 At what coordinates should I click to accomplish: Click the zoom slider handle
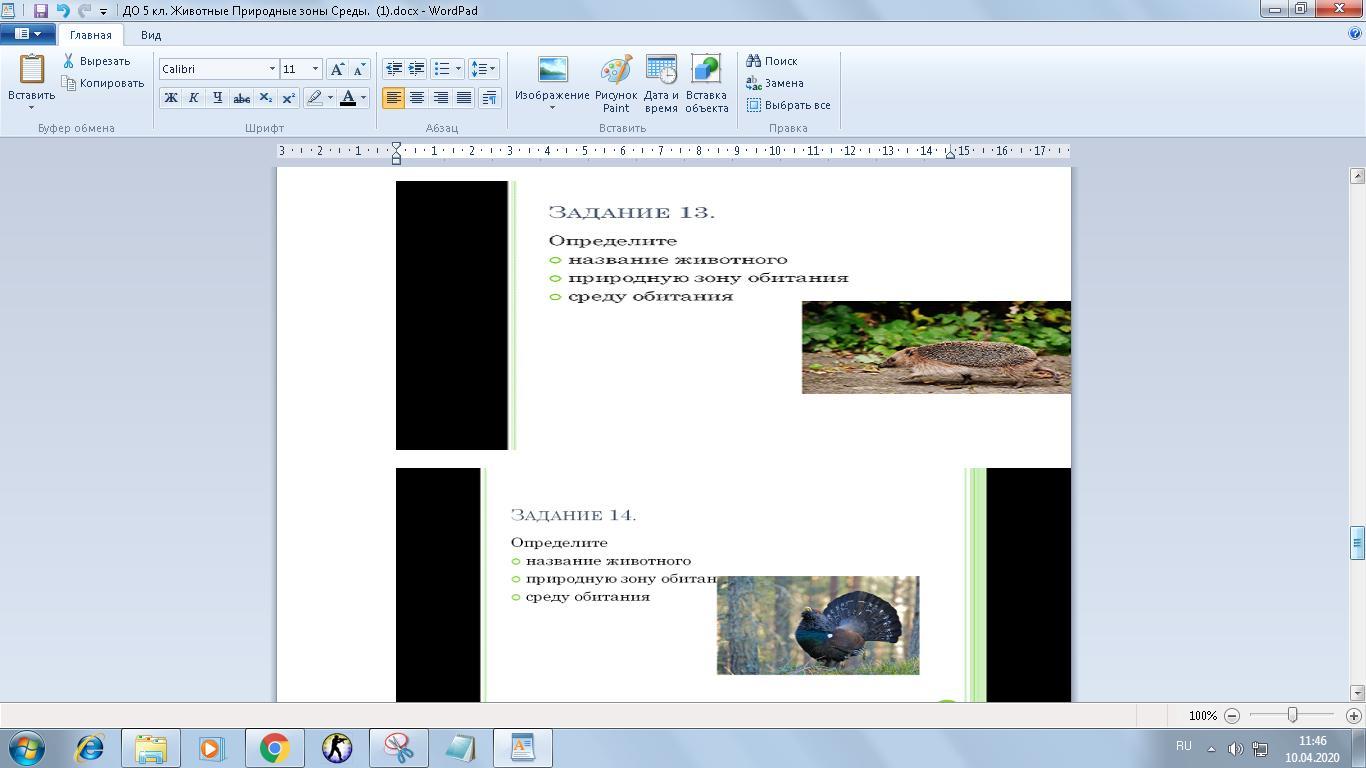1292,715
